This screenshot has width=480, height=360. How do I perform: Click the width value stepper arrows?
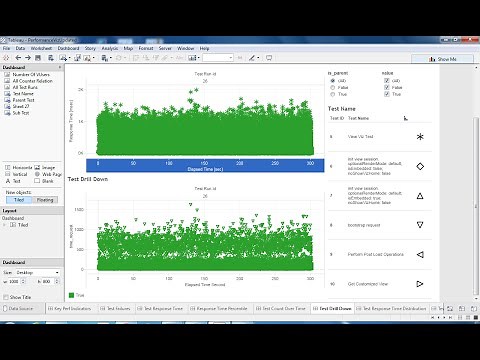(x=23, y=281)
